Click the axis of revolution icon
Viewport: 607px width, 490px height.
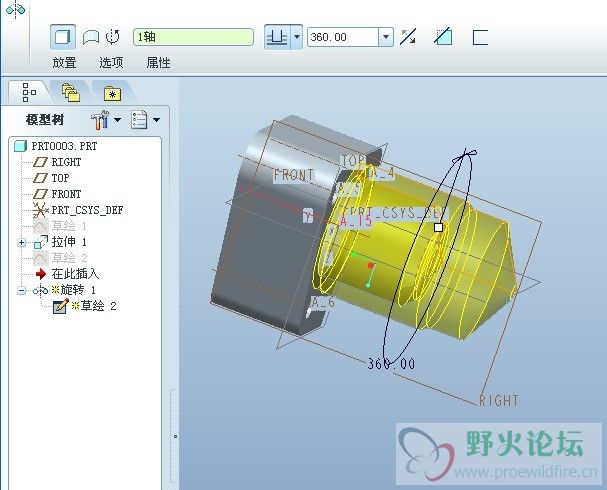113,37
